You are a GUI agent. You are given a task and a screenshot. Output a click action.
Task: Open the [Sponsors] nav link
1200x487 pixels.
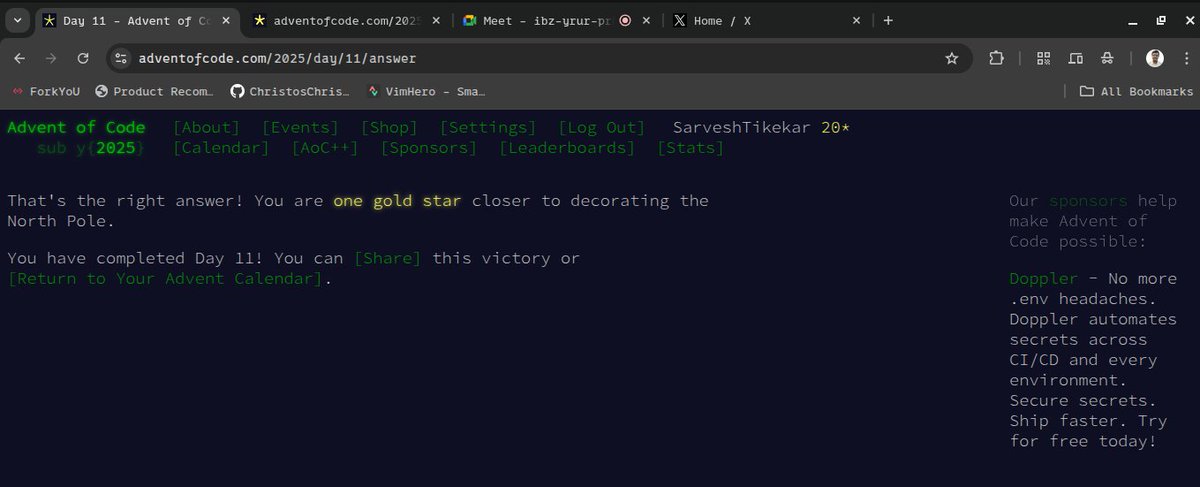pyautogui.click(x=428, y=148)
